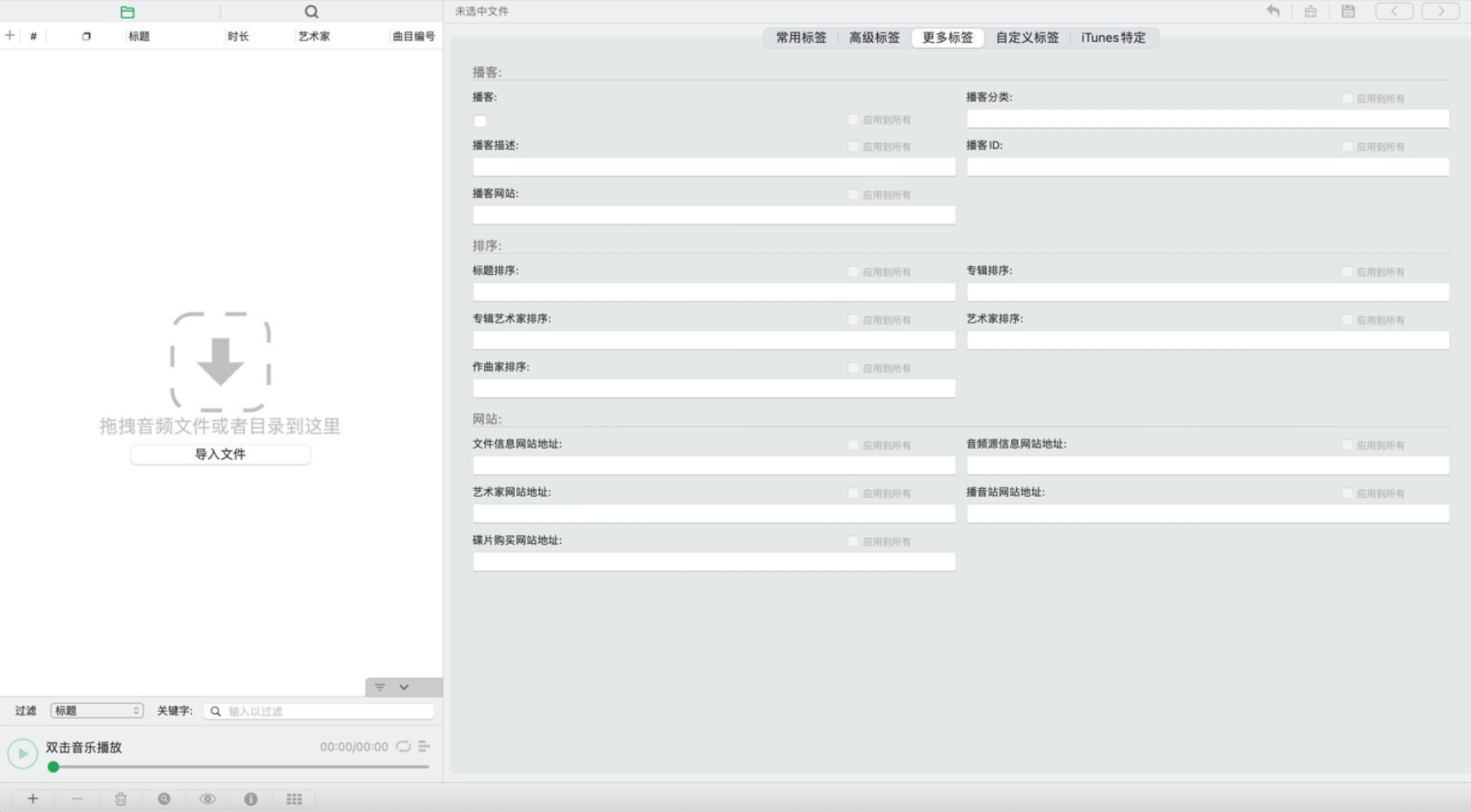Click the 艺术家网站地址 text field

click(x=714, y=513)
